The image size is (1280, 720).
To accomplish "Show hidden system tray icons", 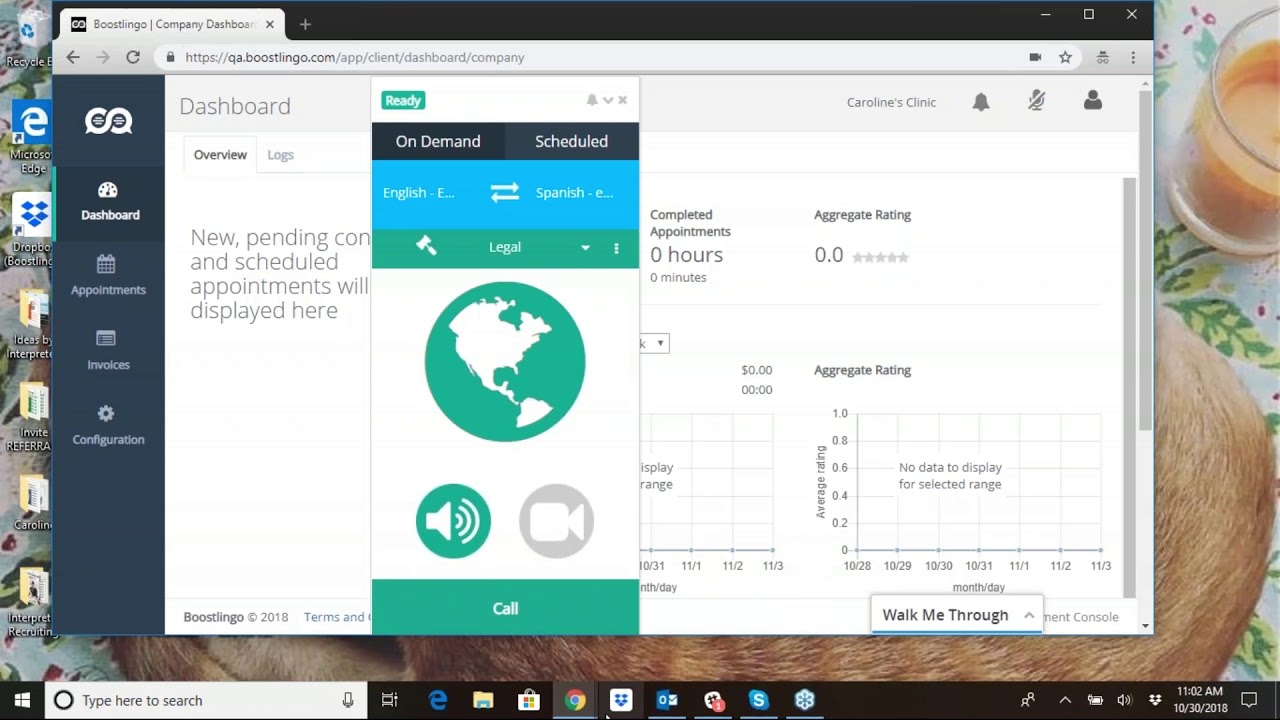I will click(1065, 700).
